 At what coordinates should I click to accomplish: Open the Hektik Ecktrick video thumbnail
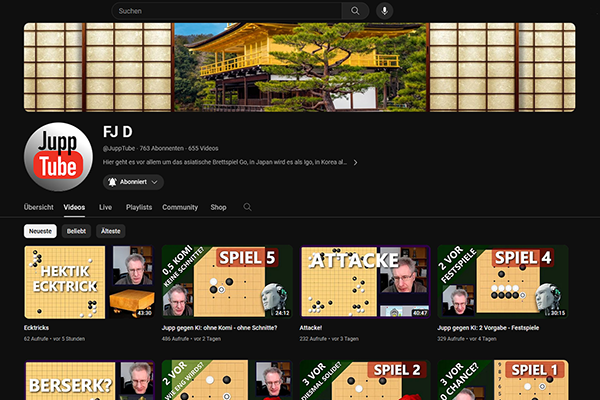[x=89, y=282]
